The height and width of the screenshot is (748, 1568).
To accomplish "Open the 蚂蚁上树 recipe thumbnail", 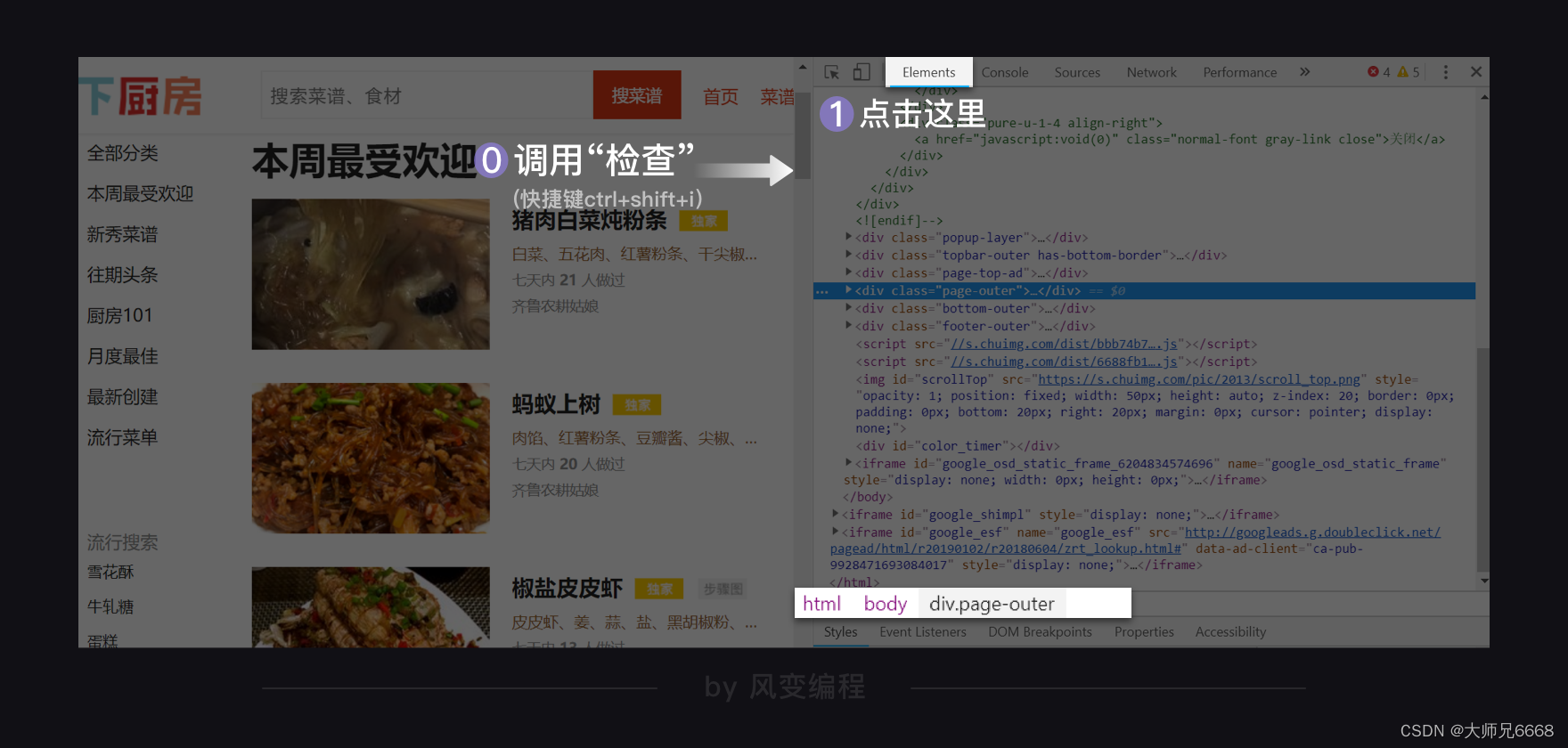I will pos(371,458).
